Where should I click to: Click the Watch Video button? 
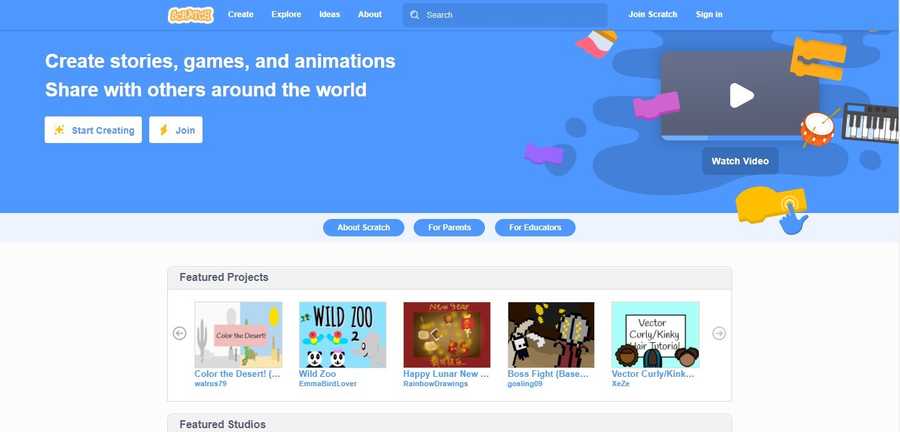click(x=740, y=161)
